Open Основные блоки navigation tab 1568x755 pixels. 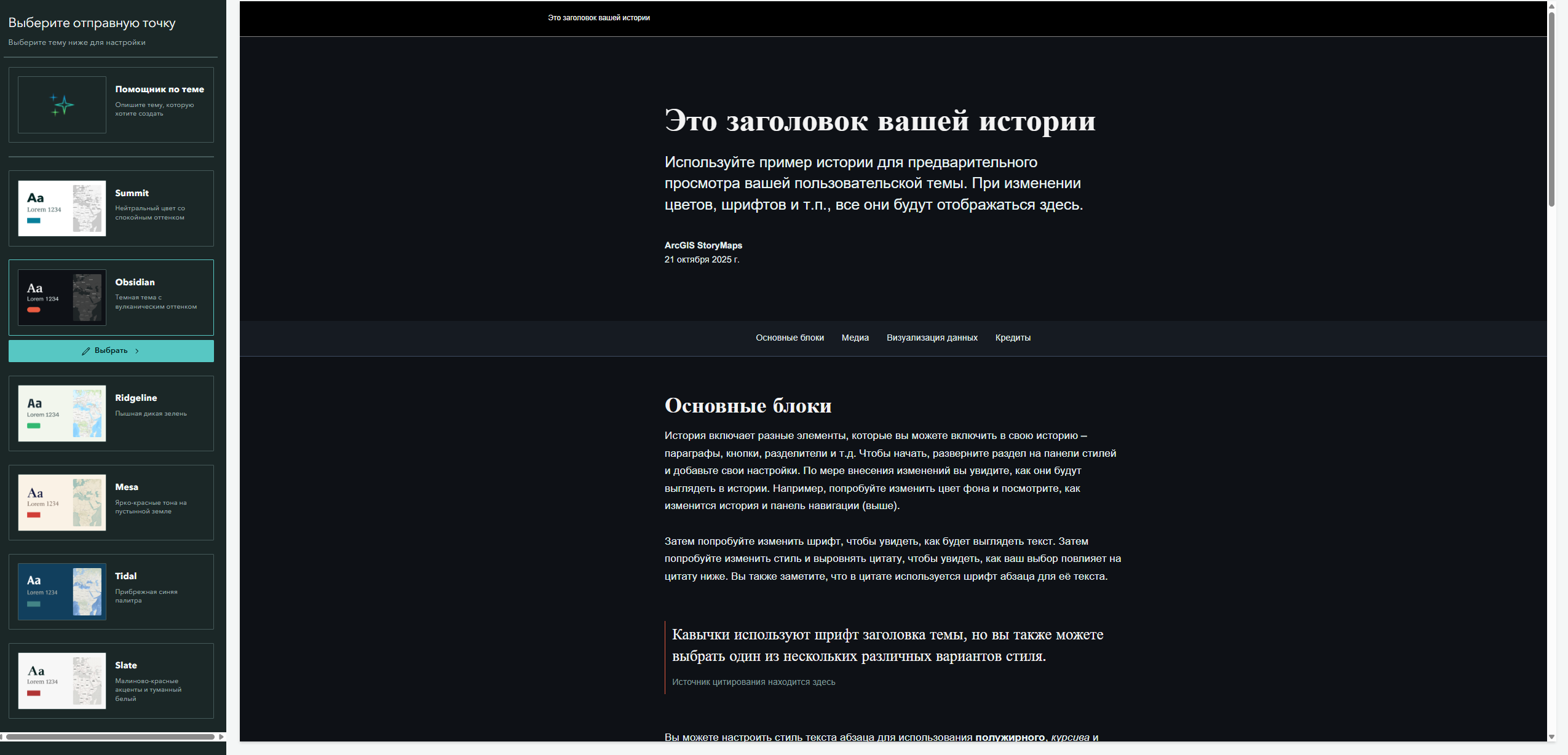790,338
